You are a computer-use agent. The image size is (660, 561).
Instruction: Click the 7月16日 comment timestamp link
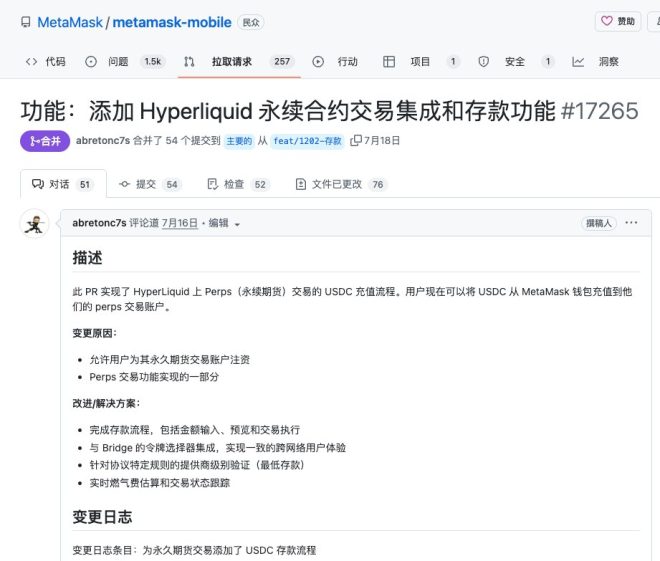180,223
